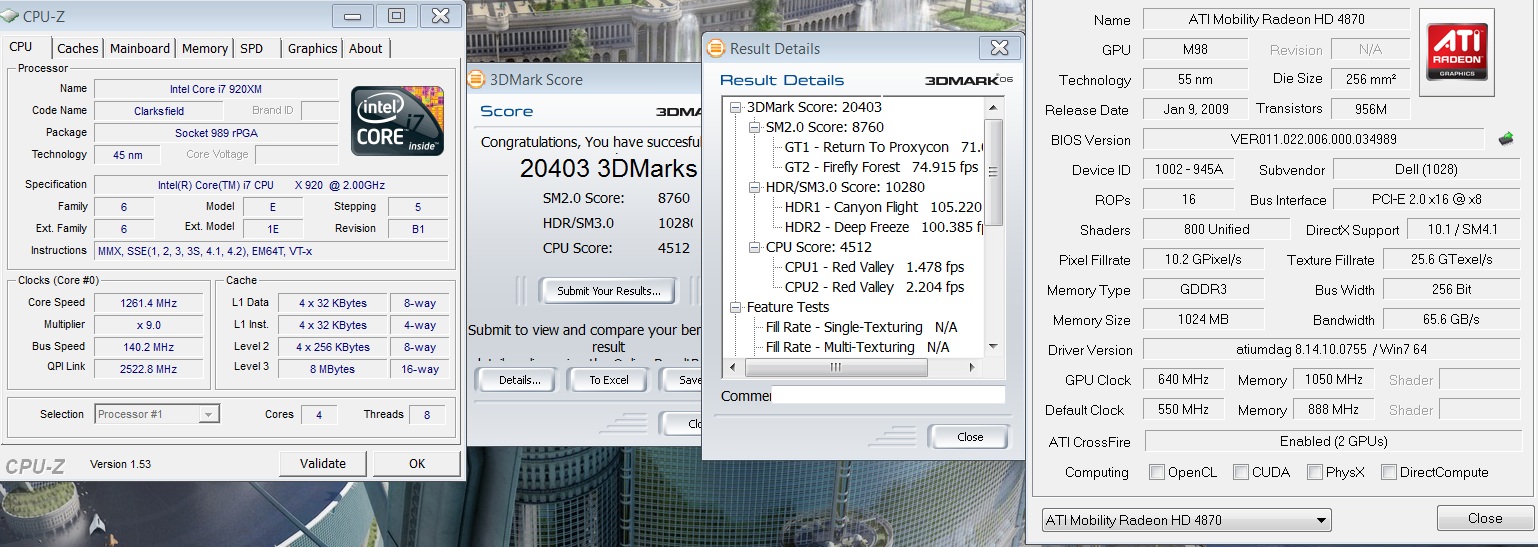The image size is (1538, 547).
Task: Click the 3DMark06 logo in Result Details
Action: pyautogui.click(x=968, y=80)
